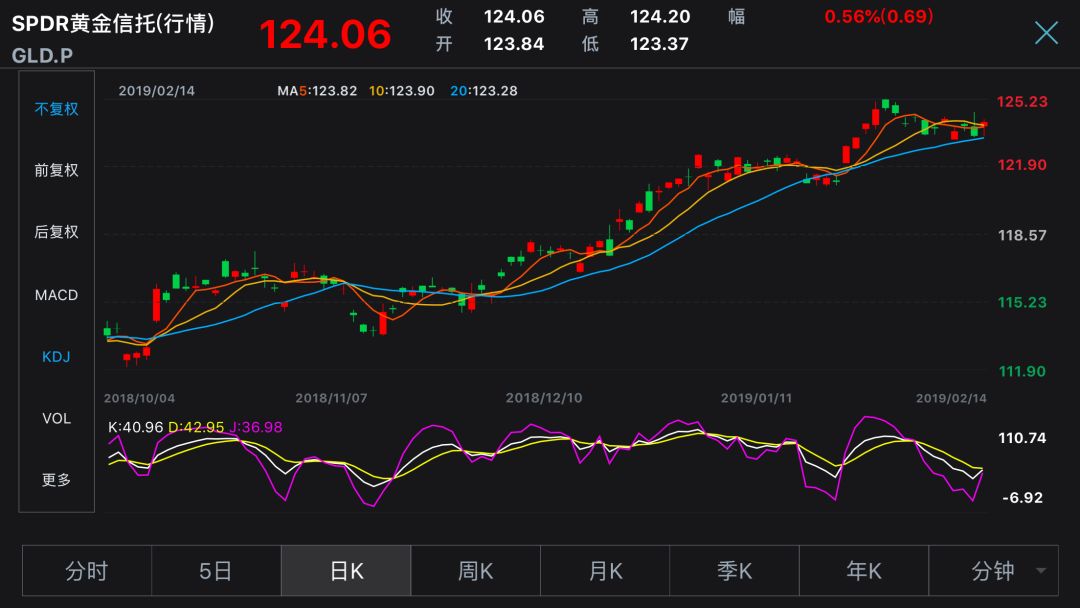Click the 2019/02/14 date above the chart
This screenshot has width=1080, height=608.
[x=156, y=91]
